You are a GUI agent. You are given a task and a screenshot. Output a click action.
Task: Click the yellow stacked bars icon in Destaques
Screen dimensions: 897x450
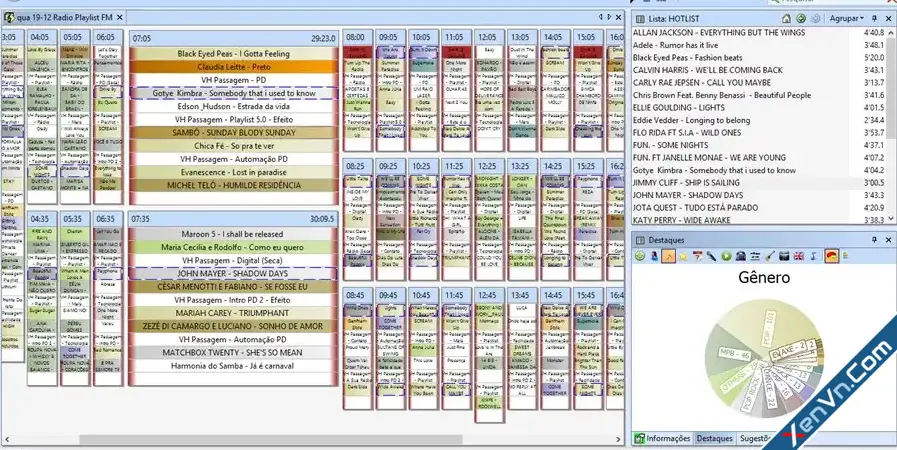(846, 256)
